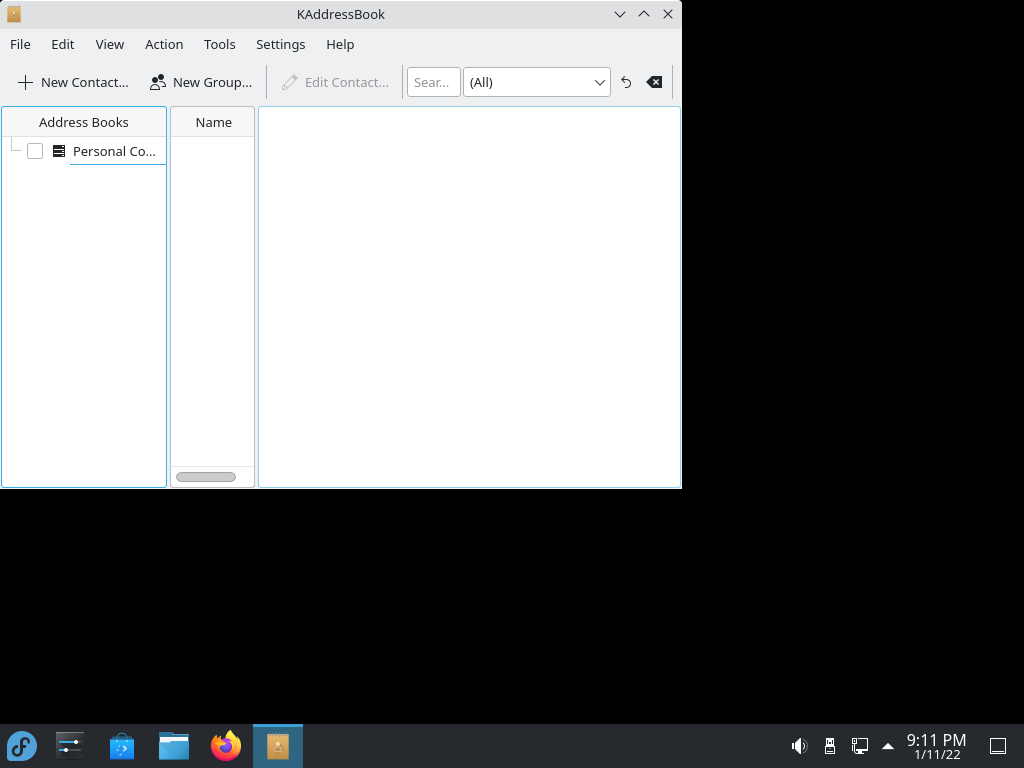The image size is (1024, 768).
Task: Open the View menu
Action: [110, 44]
